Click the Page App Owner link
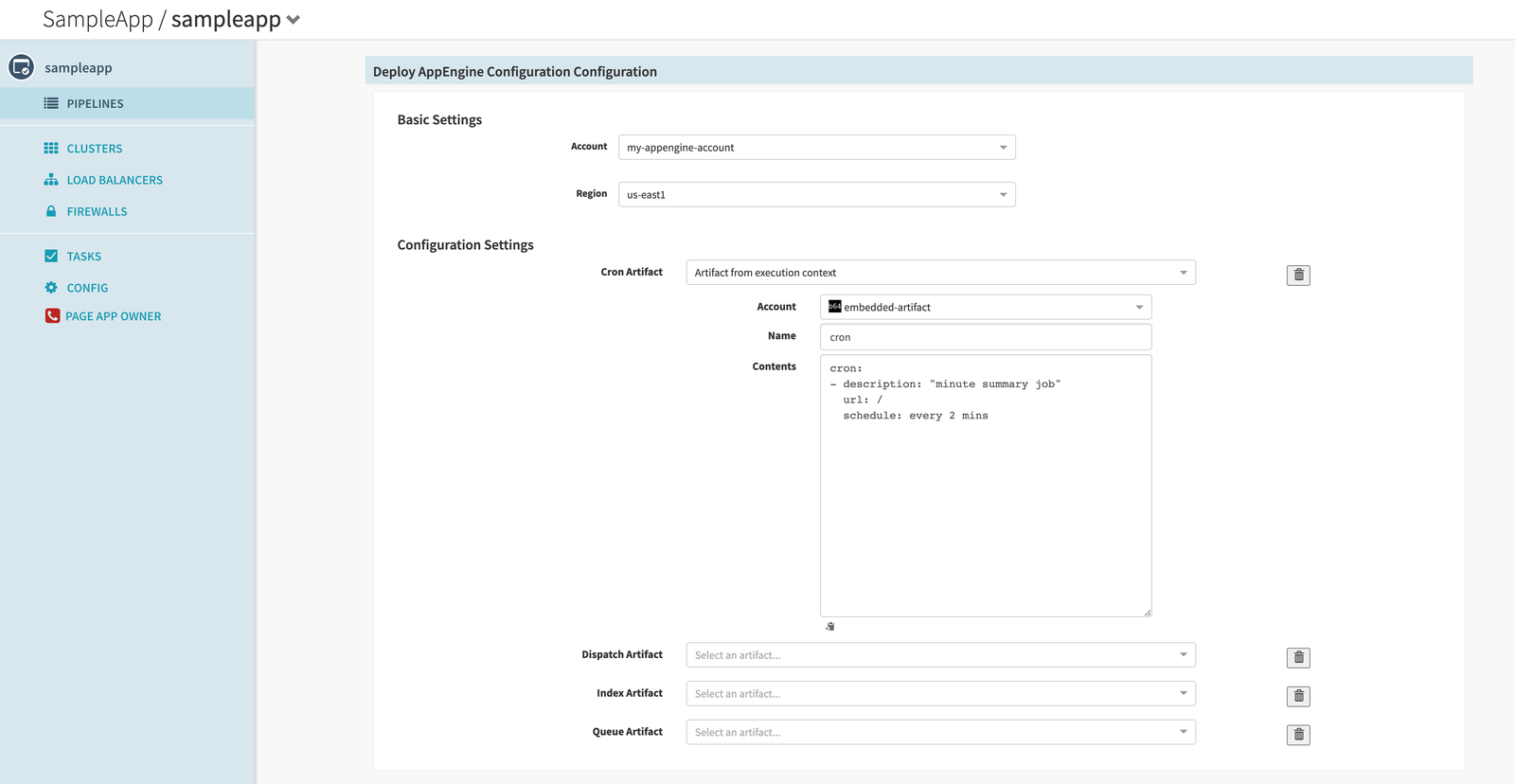 pyautogui.click(x=113, y=316)
